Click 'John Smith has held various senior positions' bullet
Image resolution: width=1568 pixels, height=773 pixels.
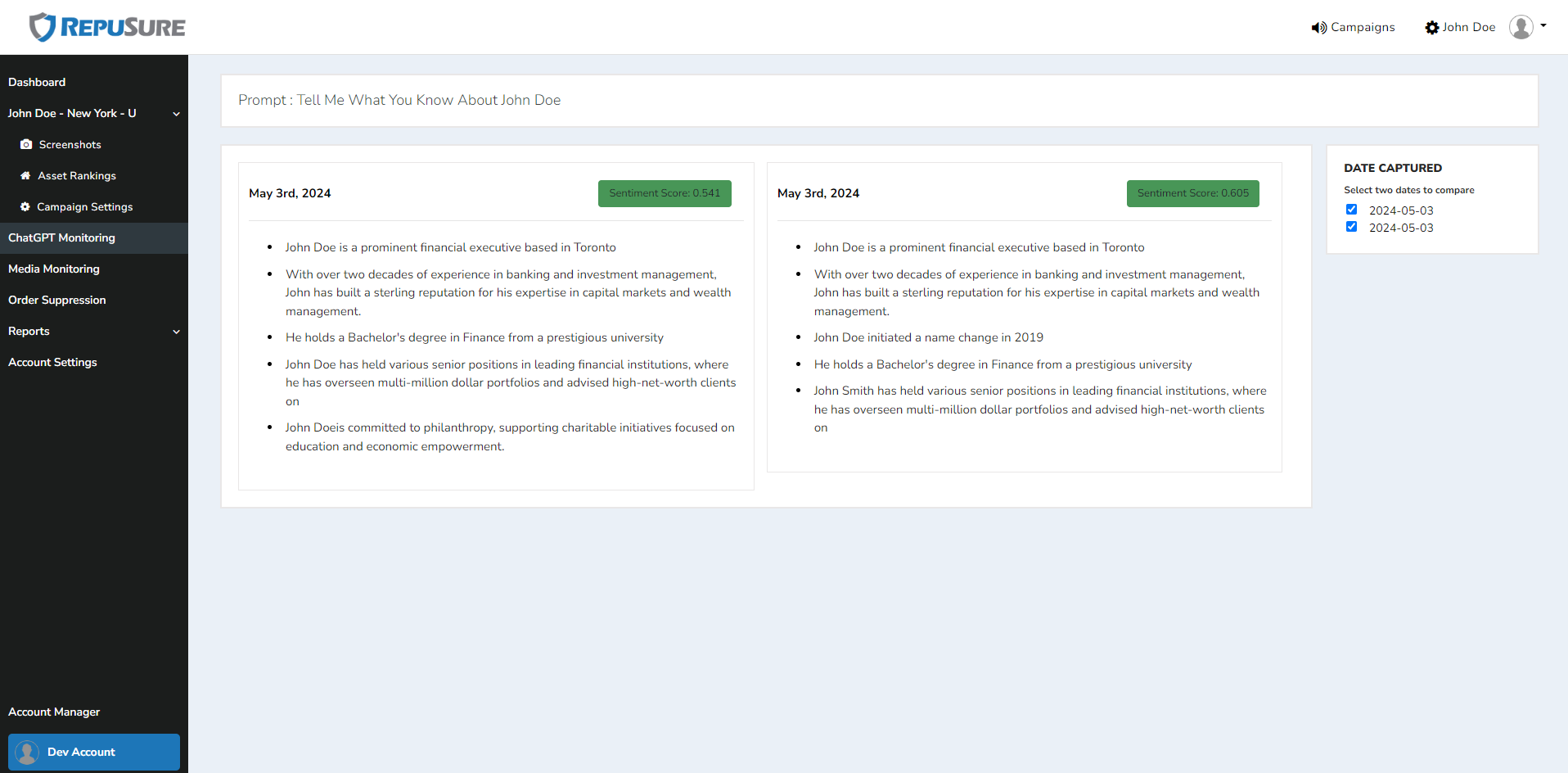[x=1039, y=409]
